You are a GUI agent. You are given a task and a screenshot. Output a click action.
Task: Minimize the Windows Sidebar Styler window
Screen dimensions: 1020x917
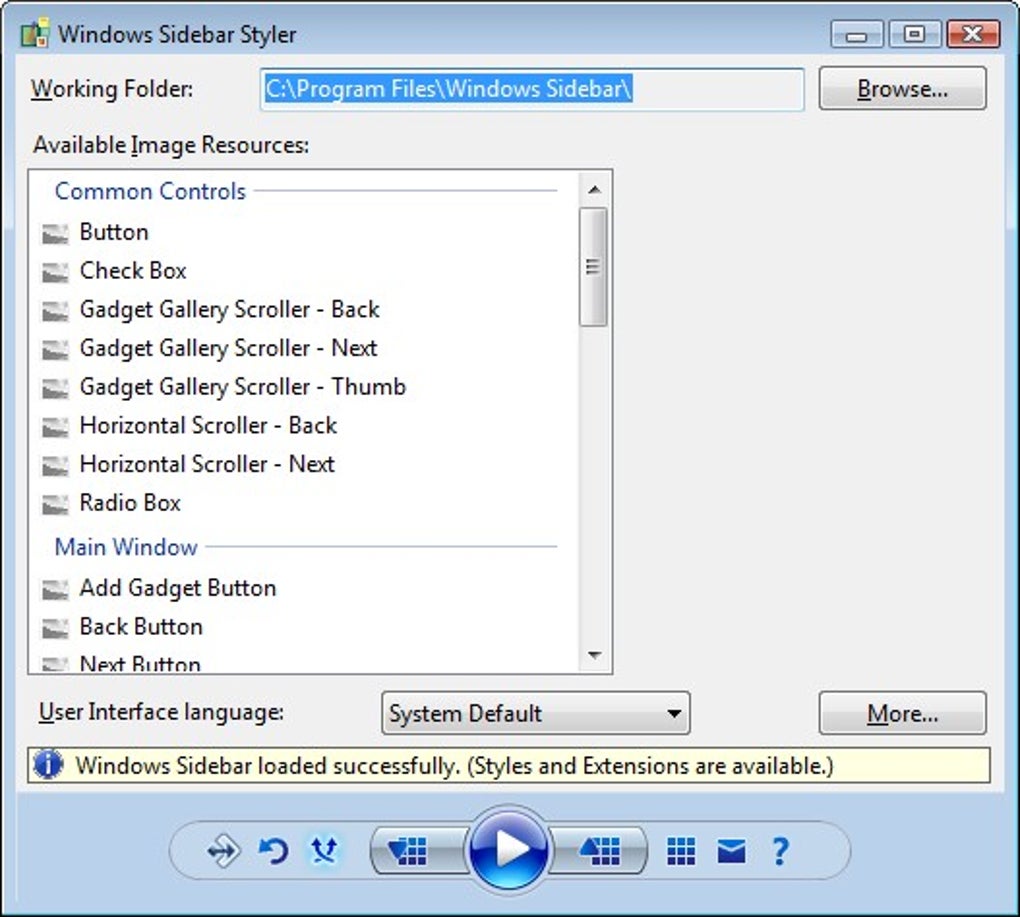(x=857, y=34)
